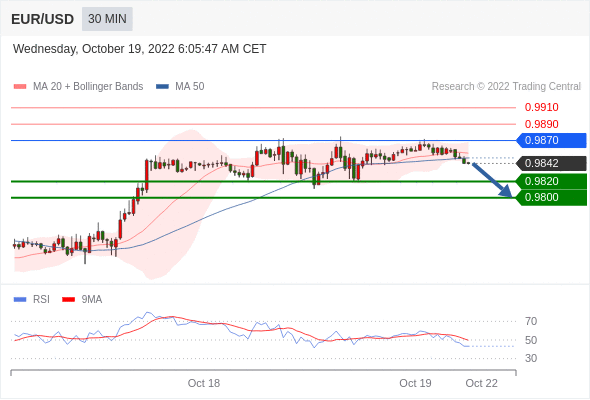
Task: Click the 30 MIN timeframe badge
Action: pyautogui.click(x=107, y=19)
